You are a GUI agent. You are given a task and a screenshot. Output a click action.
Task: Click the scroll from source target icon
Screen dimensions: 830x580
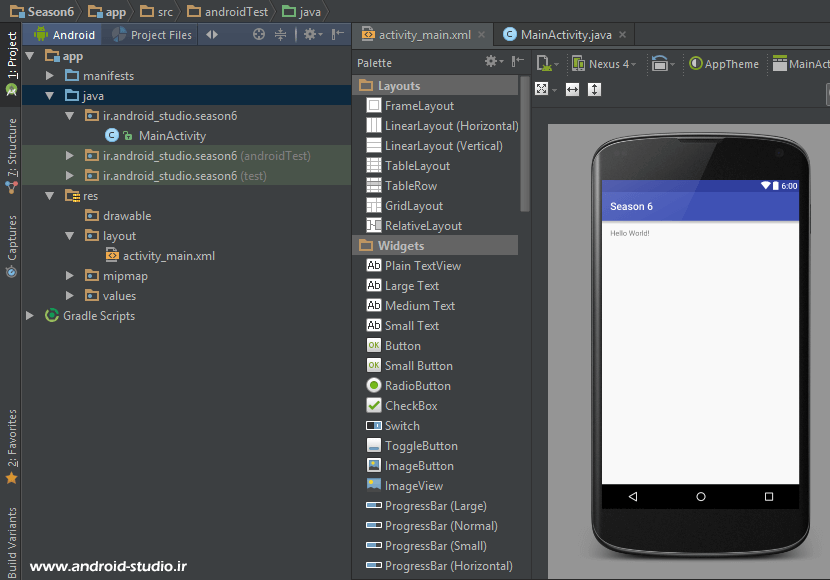(258, 34)
